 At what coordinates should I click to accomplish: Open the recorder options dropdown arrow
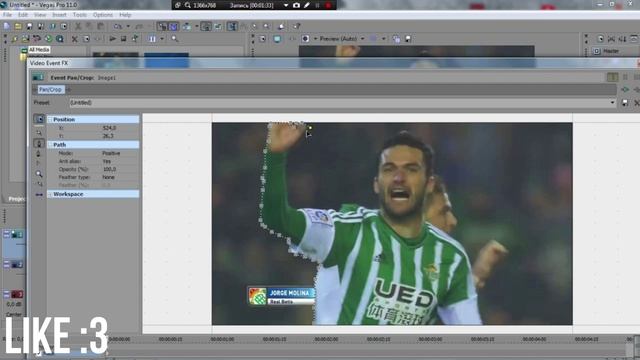coord(286,5)
